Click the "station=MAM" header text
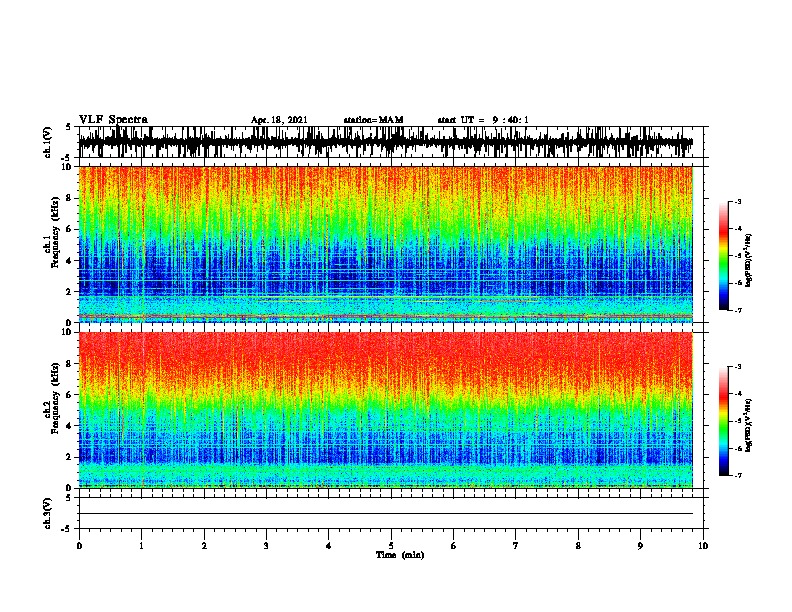792x612 pixels. 373,120
